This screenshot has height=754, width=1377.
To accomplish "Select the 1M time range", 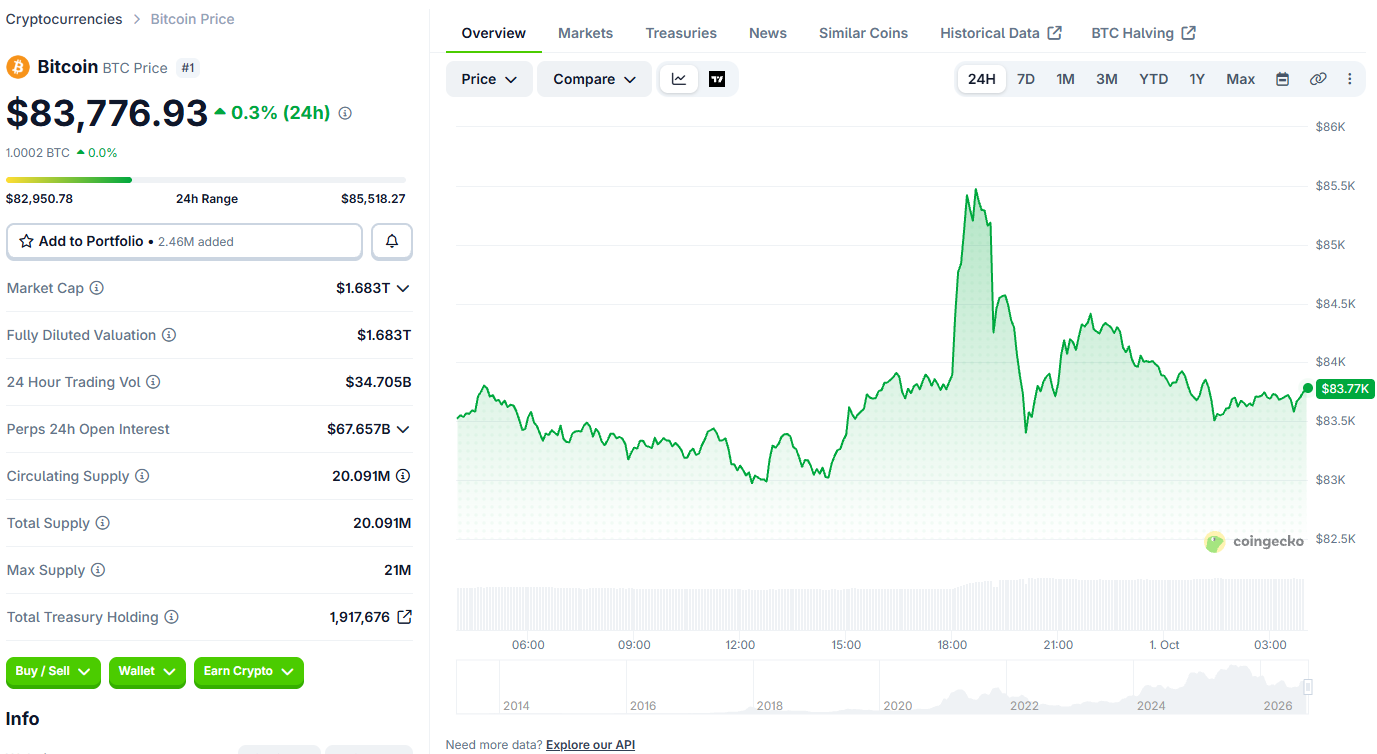I will point(1066,79).
